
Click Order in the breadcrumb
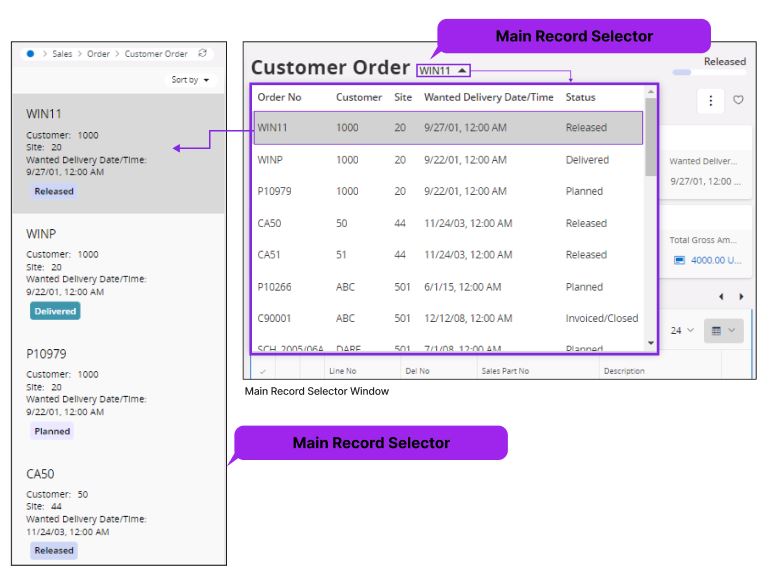99,54
